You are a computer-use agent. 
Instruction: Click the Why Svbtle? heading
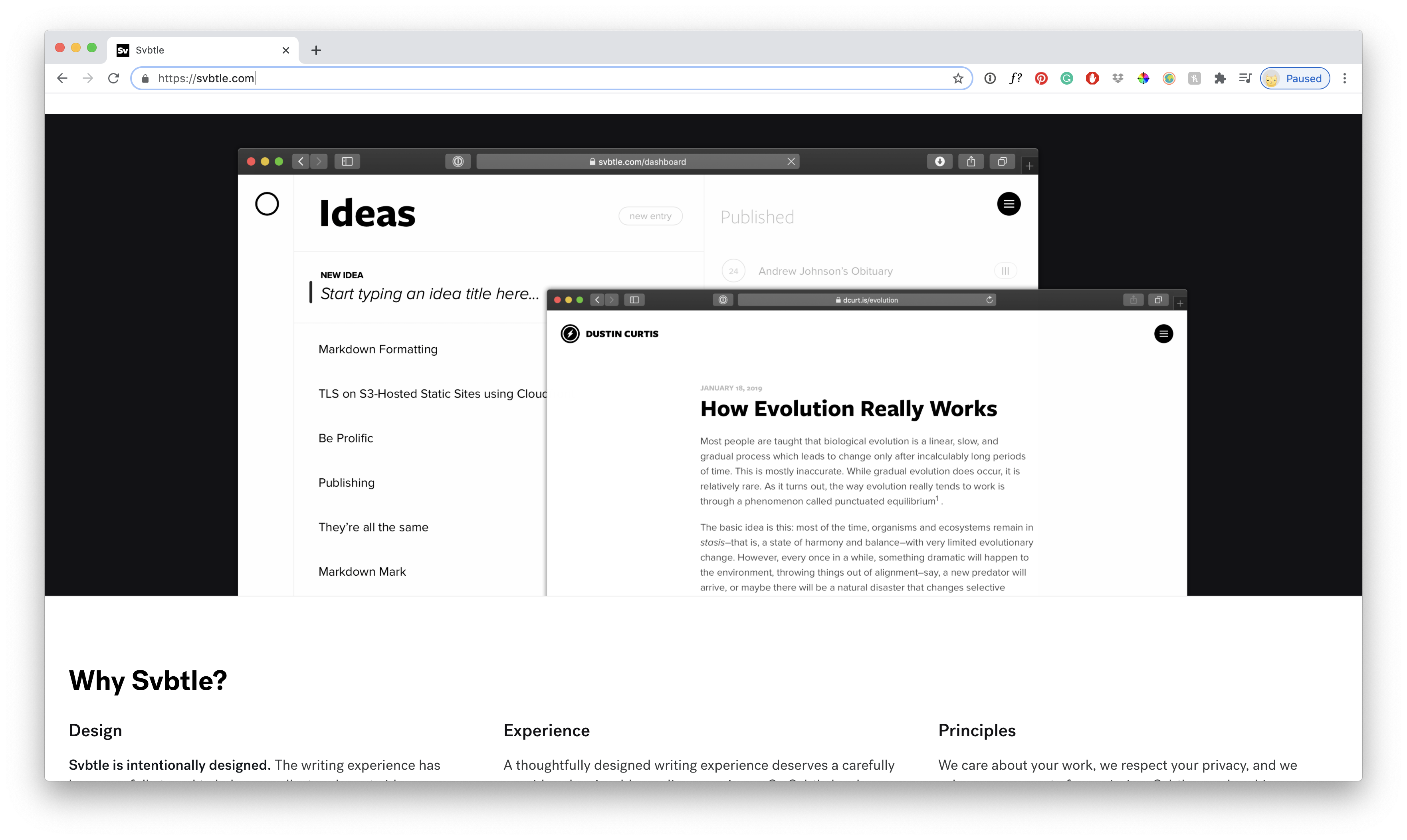[148, 680]
